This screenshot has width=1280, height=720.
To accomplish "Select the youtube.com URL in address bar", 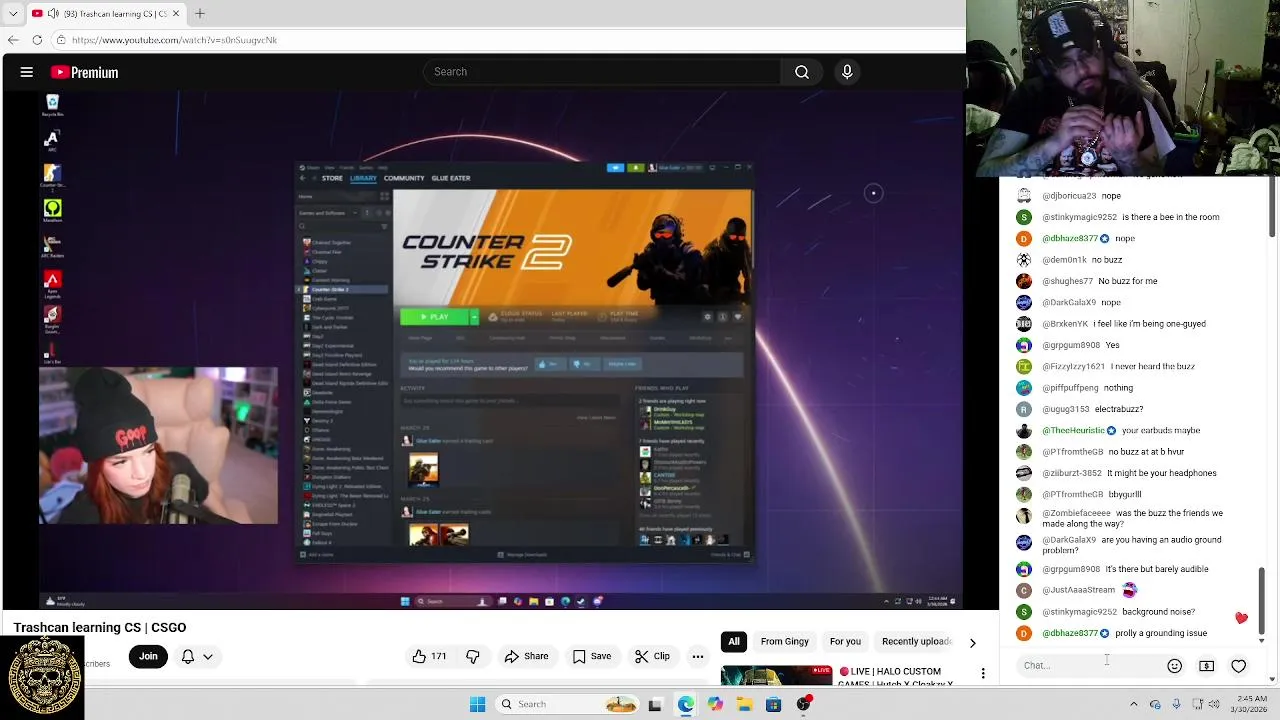I will pyautogui.click(x=174, y=40).
